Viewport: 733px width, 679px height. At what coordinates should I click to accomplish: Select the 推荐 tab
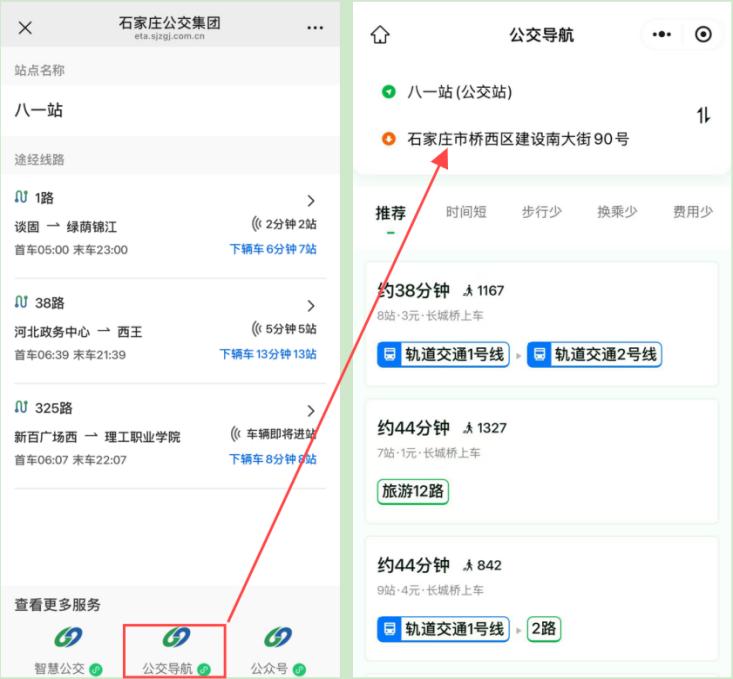[391, 213]
